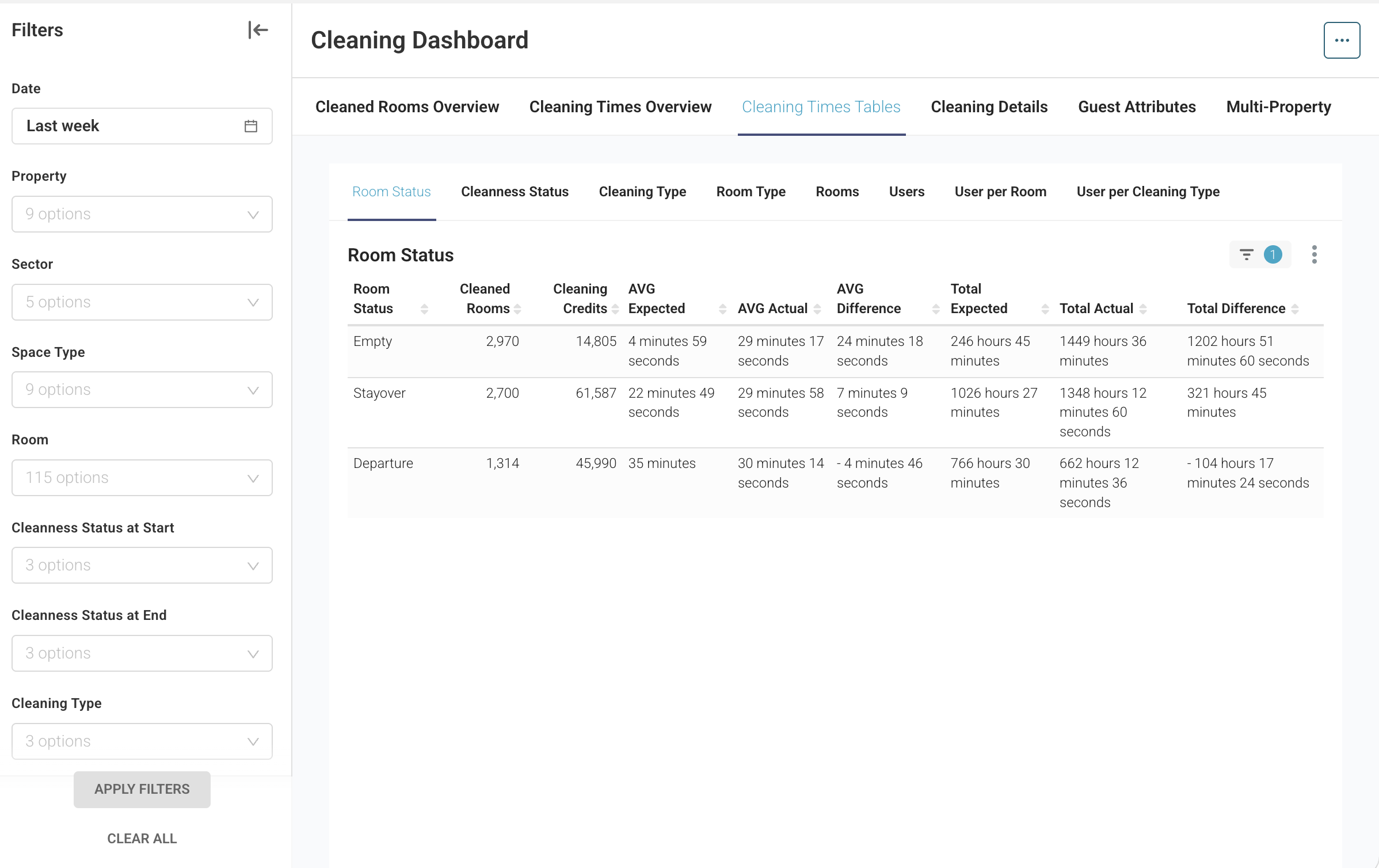
Task: Expand the Cleaning Type filter dropdown
Action: 142,741
